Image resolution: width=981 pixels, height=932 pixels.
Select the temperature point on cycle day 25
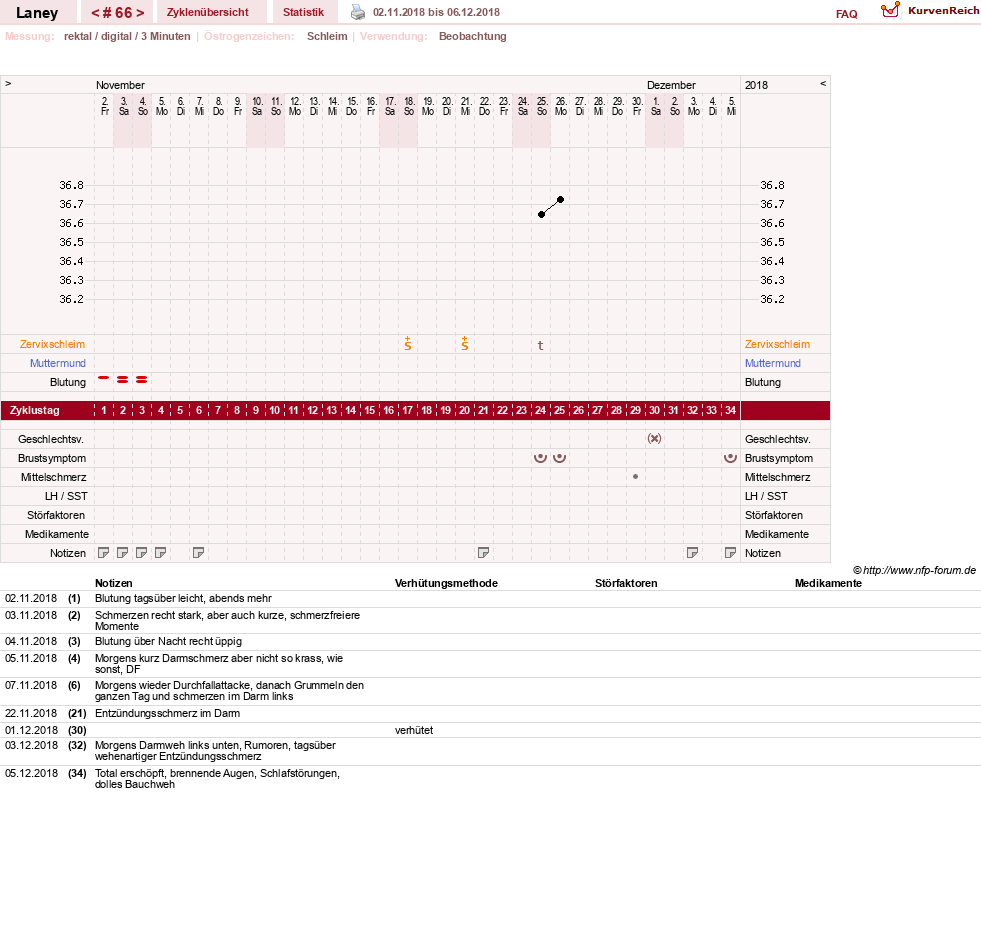point(561,200)
